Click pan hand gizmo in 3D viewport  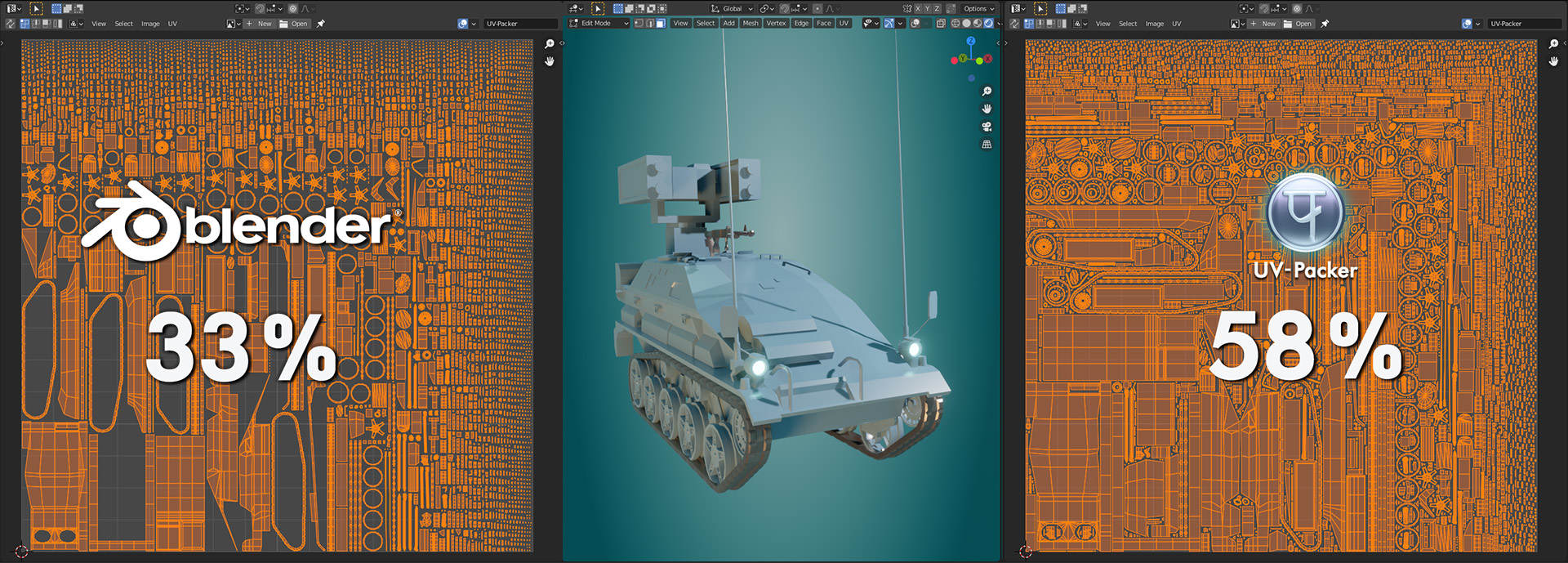(x=987, y=109)
